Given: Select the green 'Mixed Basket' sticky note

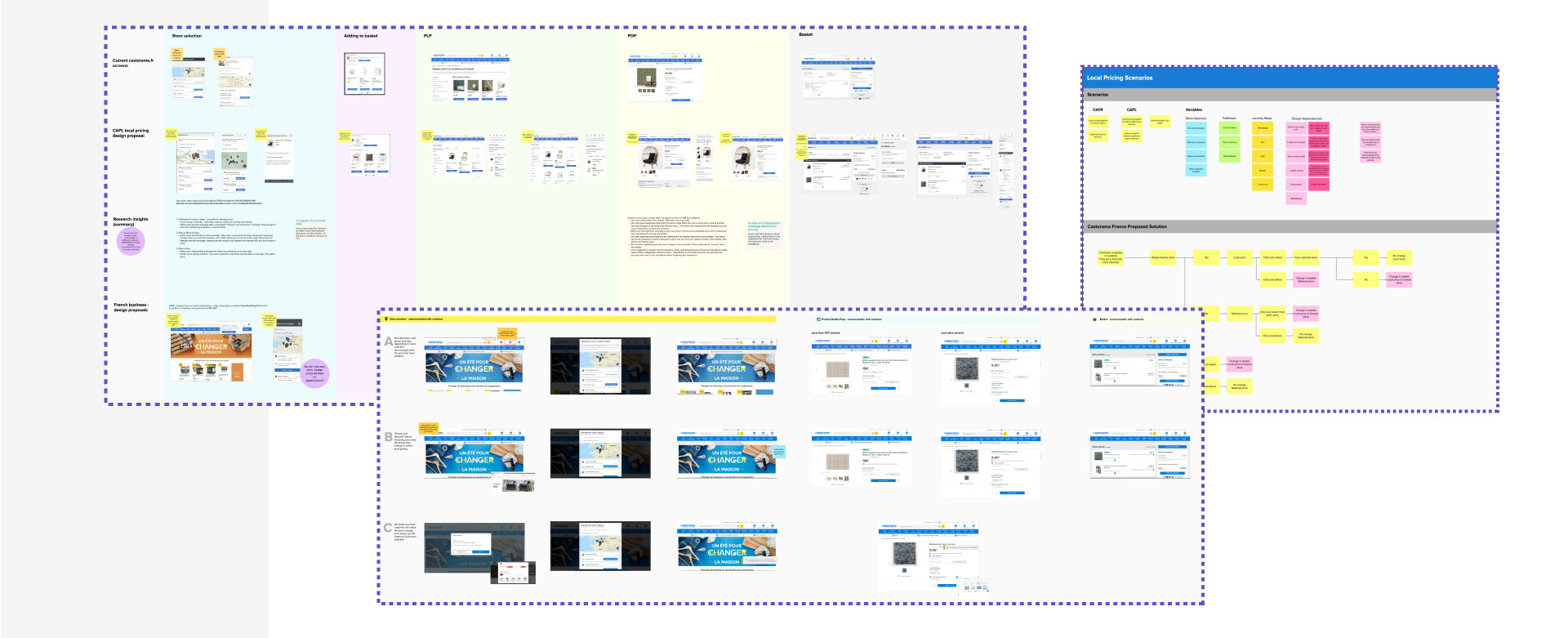Looking at the screenshot, I should point(1229,156).
